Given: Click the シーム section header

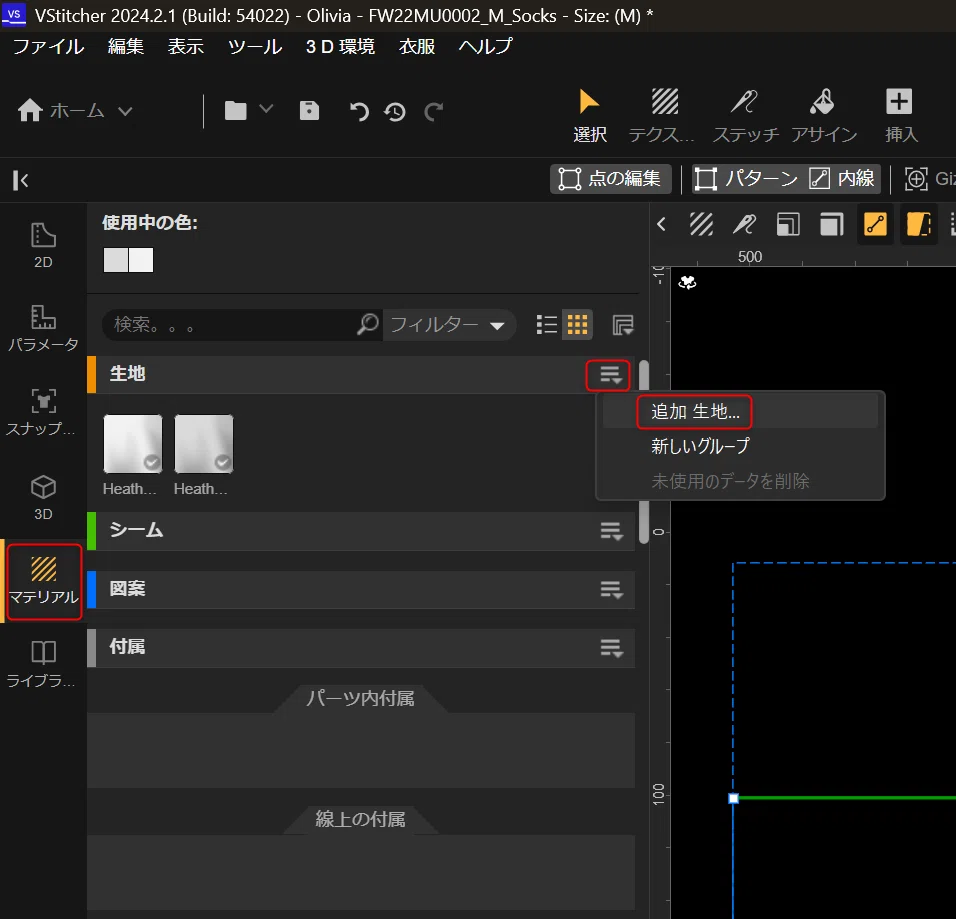Looking at the screenshot, I should [x=361, y=531].
